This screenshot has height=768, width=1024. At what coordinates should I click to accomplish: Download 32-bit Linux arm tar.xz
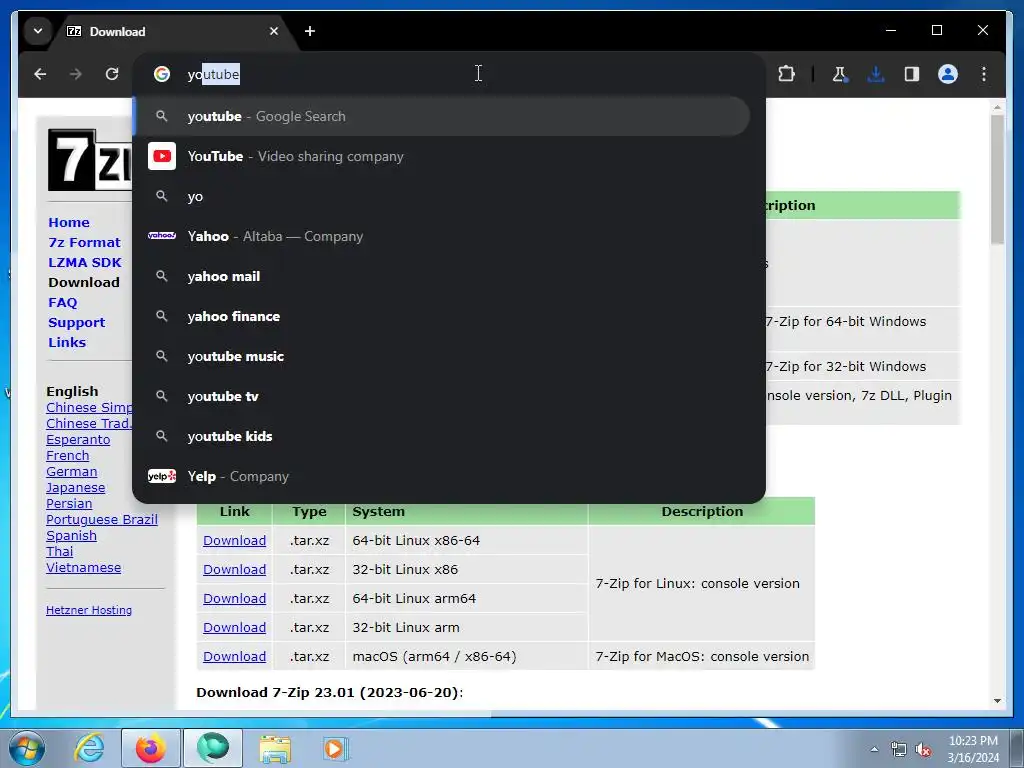(x=234, y=628)
